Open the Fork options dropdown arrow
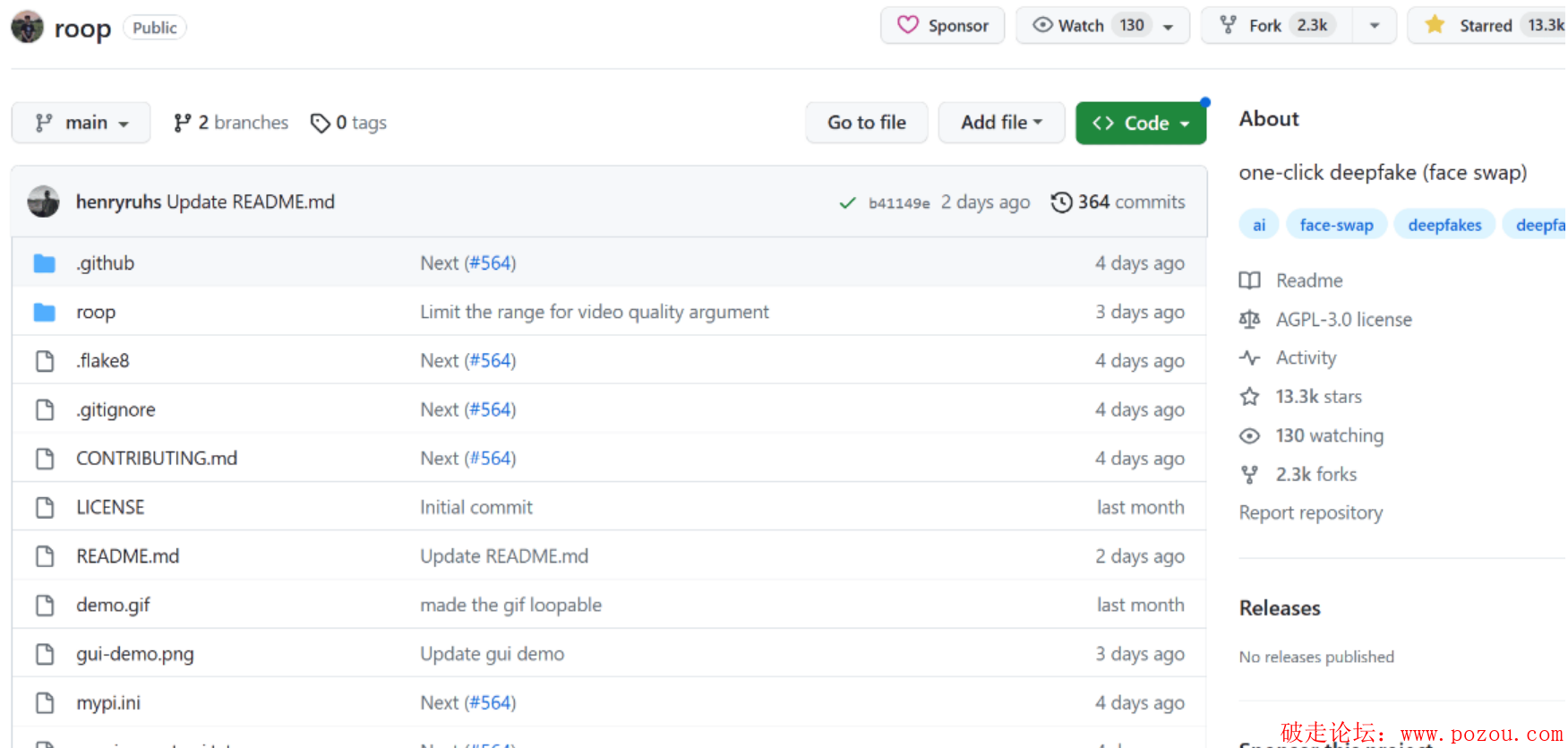The height and width of the screenshot is (748, 1568). point(1375,26)
